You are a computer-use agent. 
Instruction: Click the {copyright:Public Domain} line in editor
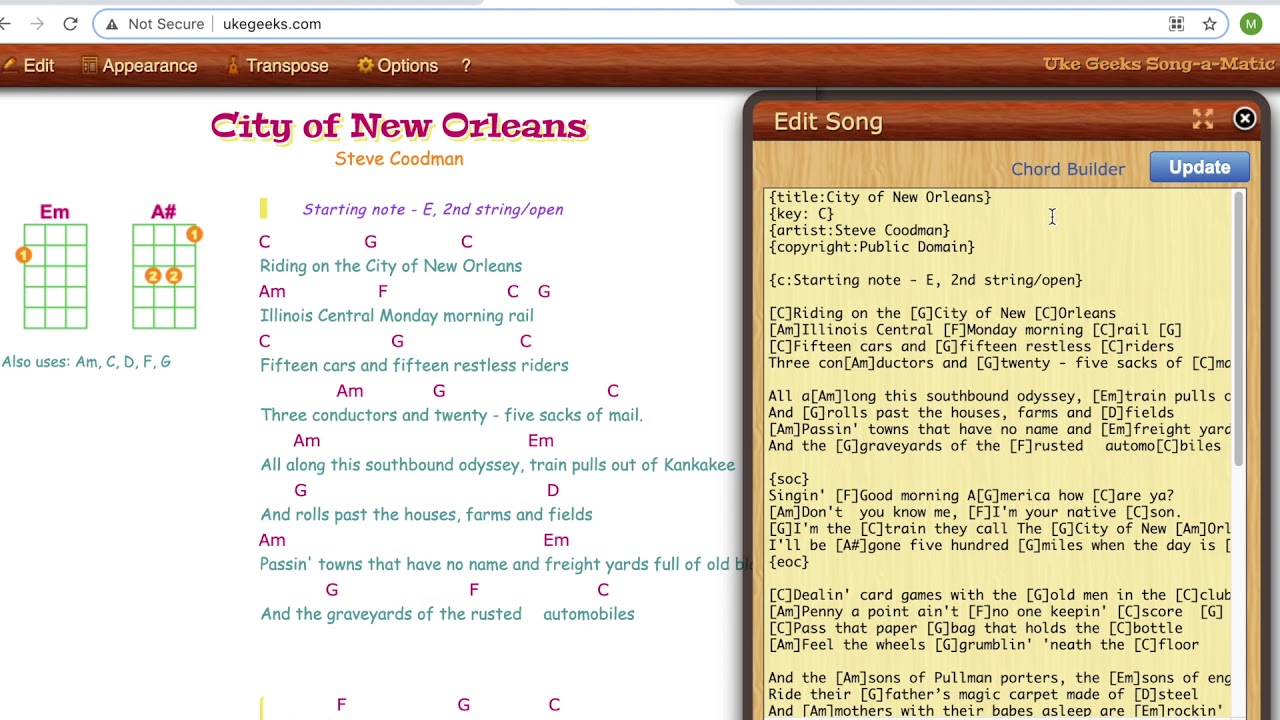pos(871,247)
